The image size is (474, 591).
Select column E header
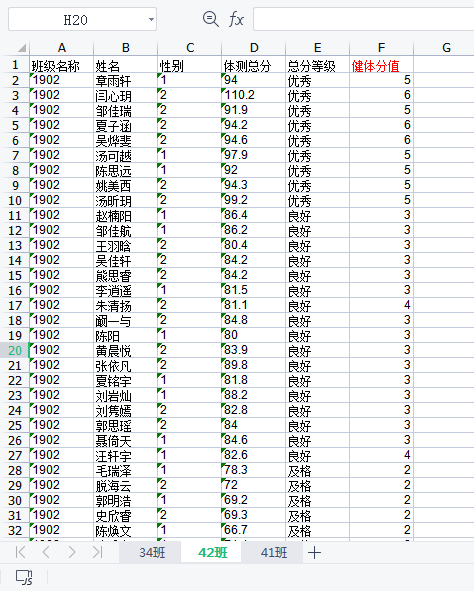(318, 48)
